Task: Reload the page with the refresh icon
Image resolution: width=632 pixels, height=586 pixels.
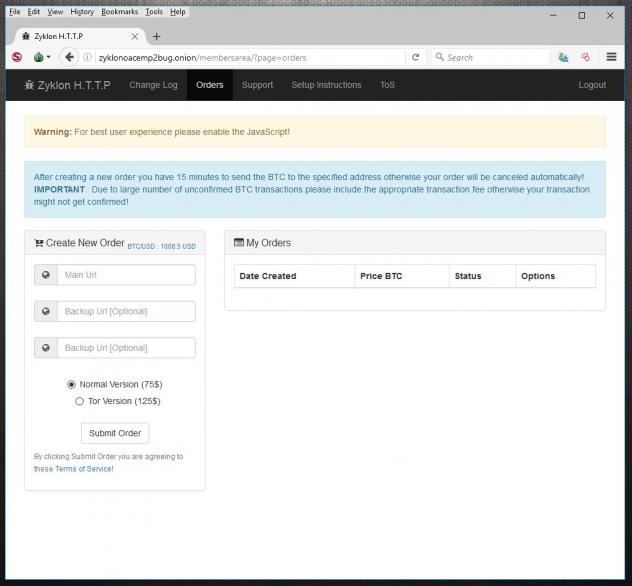Action: 416,57
